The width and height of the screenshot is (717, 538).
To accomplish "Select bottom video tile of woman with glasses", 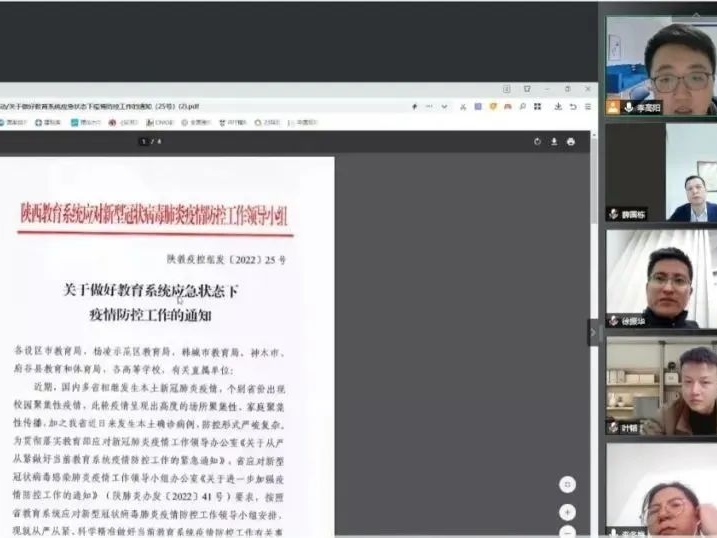I will click(661, 490).
